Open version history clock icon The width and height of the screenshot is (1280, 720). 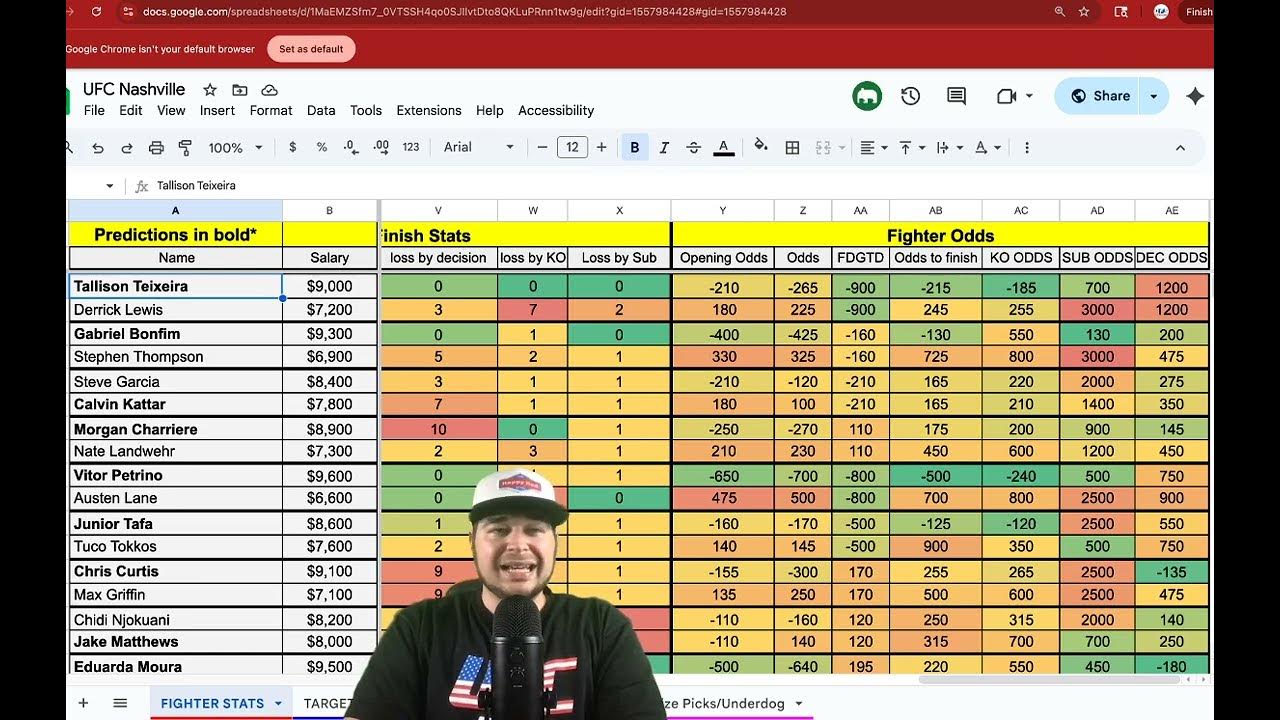click(910, 96)
